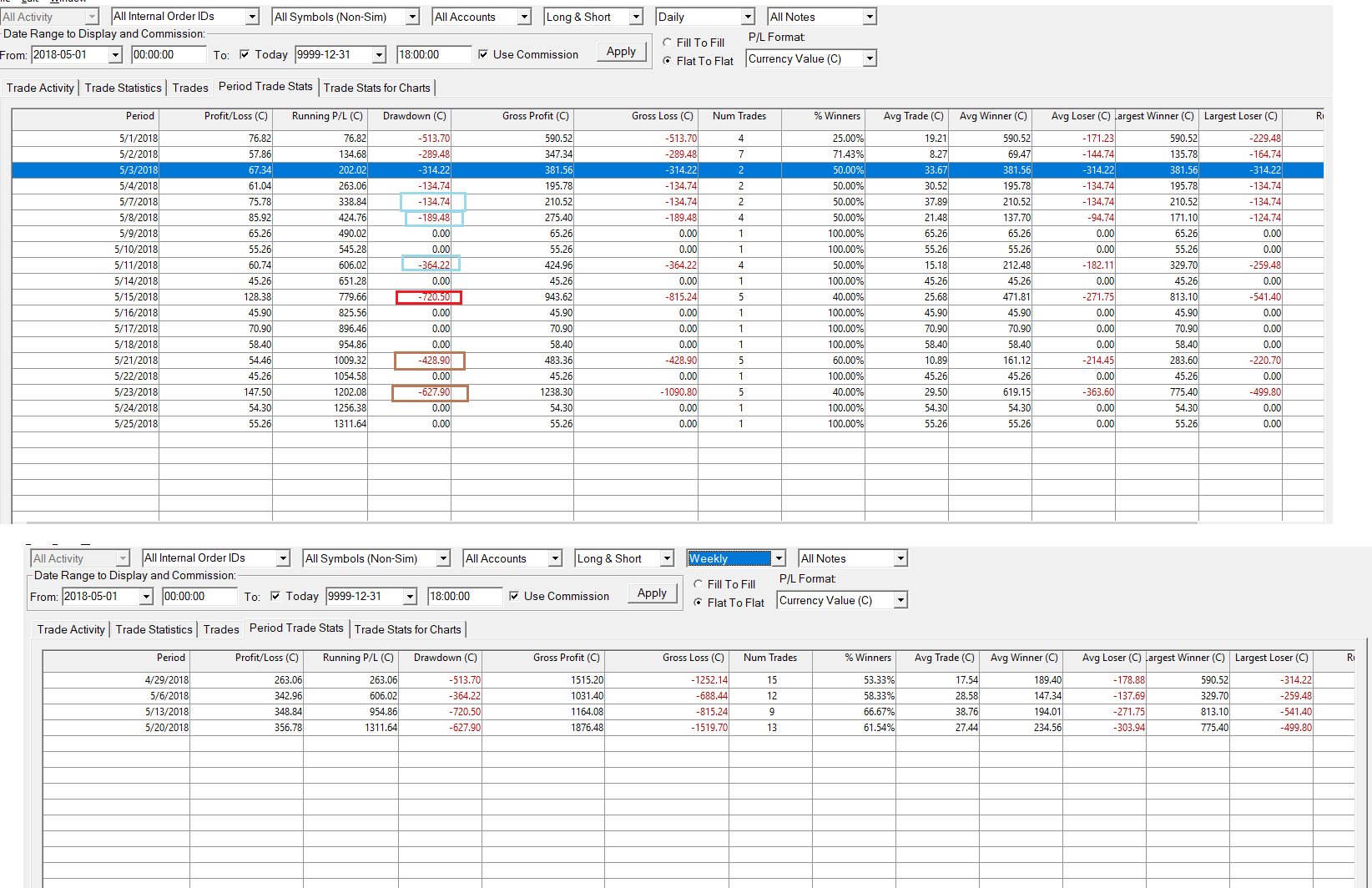Viewport: 1372px width, 888px height.
Task: Select the bottom Flat To Flat radio button
Action: 699,603
